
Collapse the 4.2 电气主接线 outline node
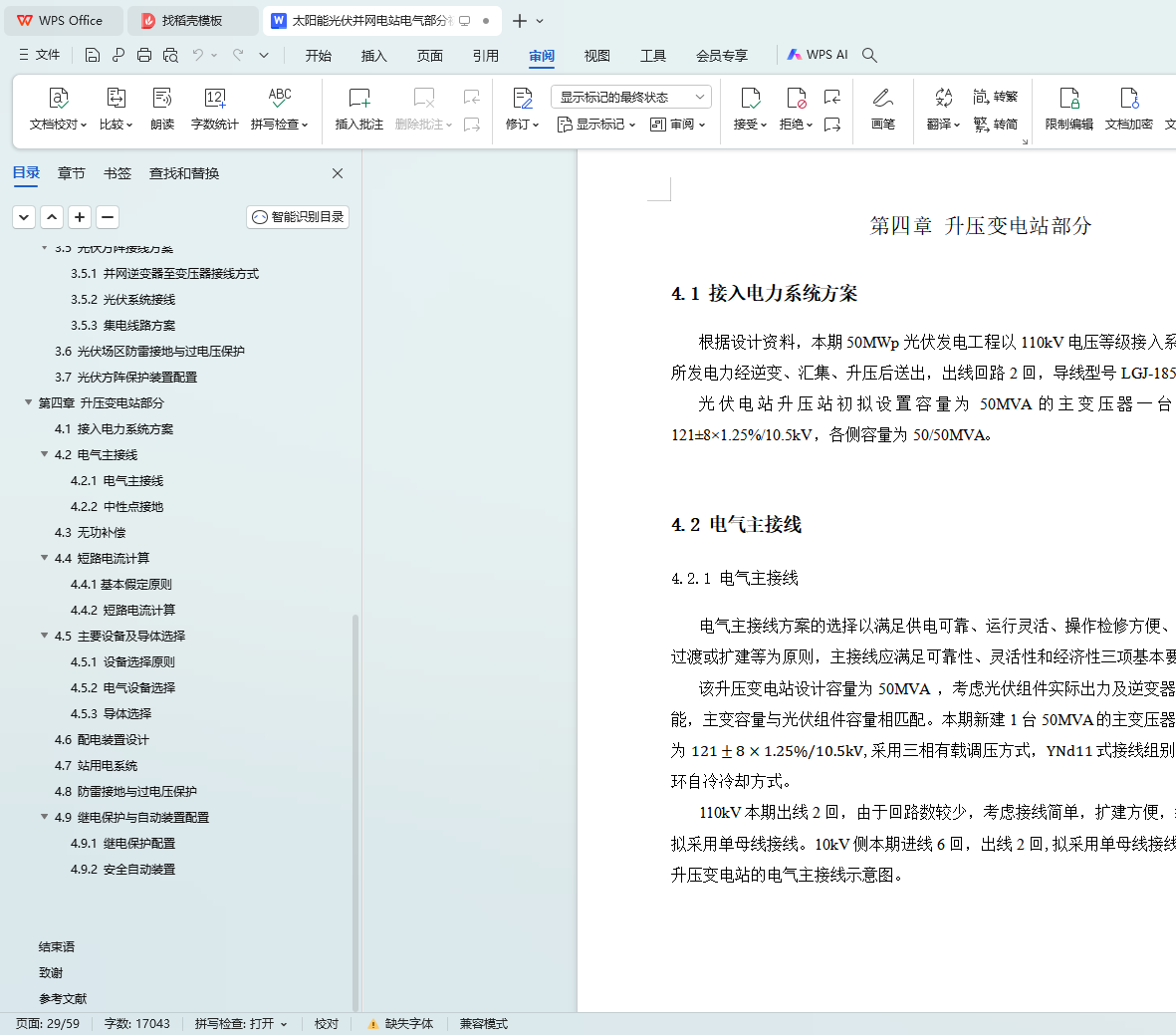click(x=44, y=455)
